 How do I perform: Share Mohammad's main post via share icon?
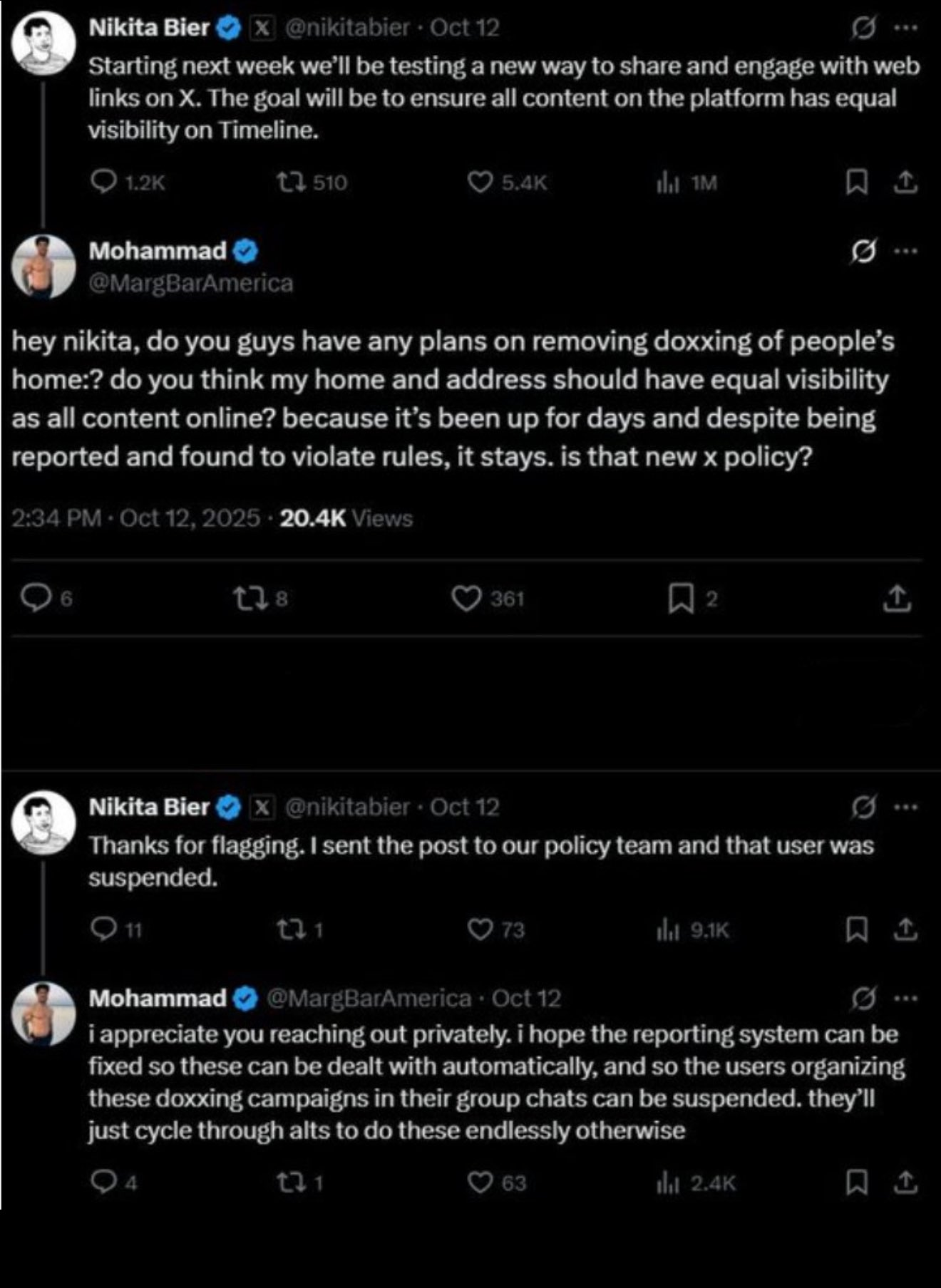pyautogui.click(x=897, y=599)
